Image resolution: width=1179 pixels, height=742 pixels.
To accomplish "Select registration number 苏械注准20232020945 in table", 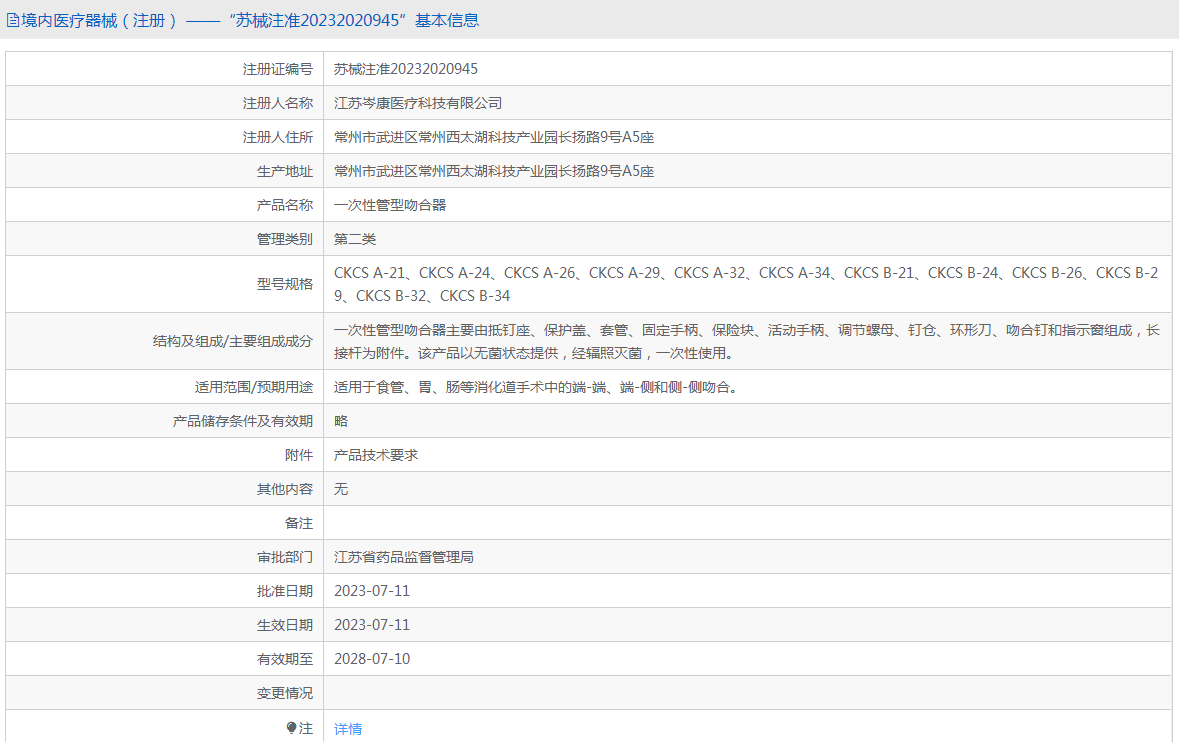I will click(406, 69).
